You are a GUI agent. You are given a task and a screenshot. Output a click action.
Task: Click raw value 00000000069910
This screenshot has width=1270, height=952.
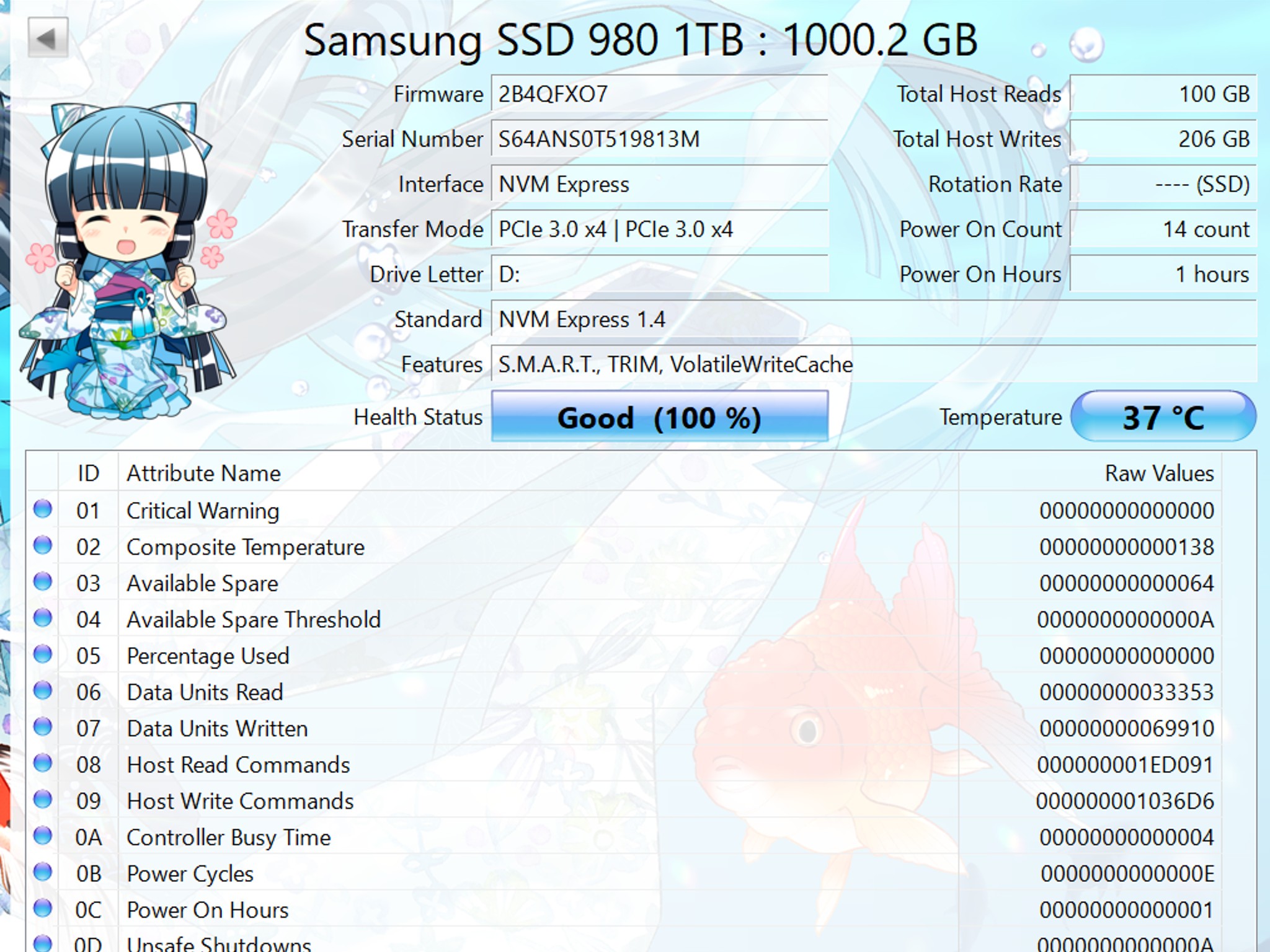pos(1126,728)
